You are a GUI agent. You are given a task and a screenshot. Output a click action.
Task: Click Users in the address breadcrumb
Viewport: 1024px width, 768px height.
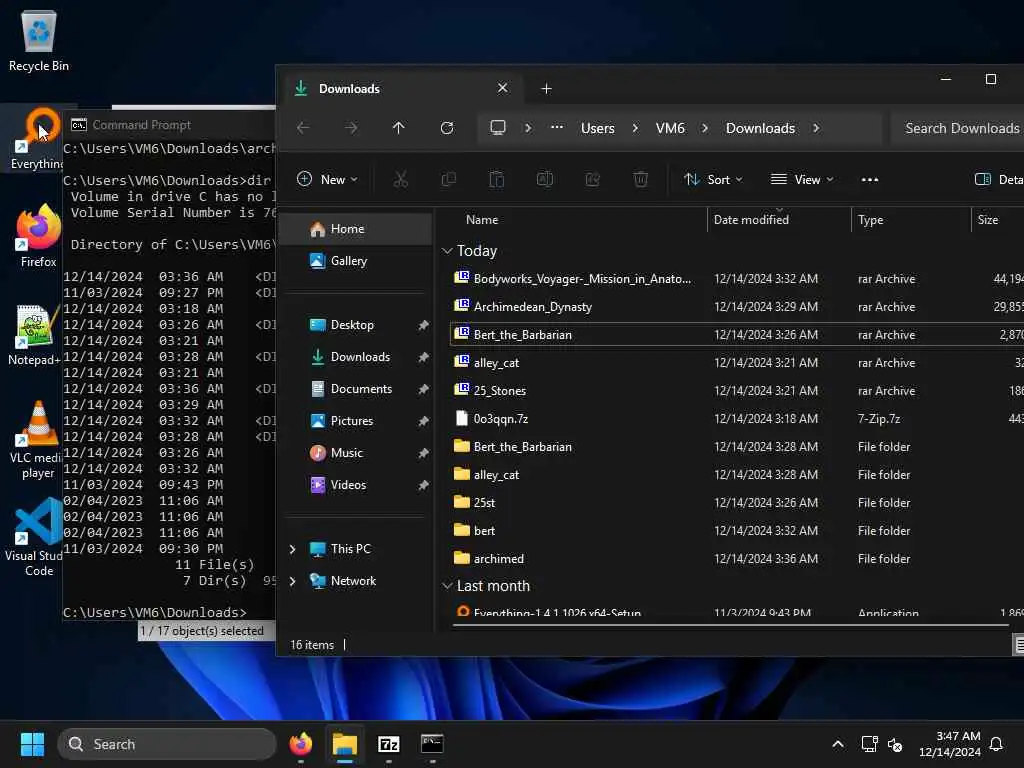pos(598,128)
